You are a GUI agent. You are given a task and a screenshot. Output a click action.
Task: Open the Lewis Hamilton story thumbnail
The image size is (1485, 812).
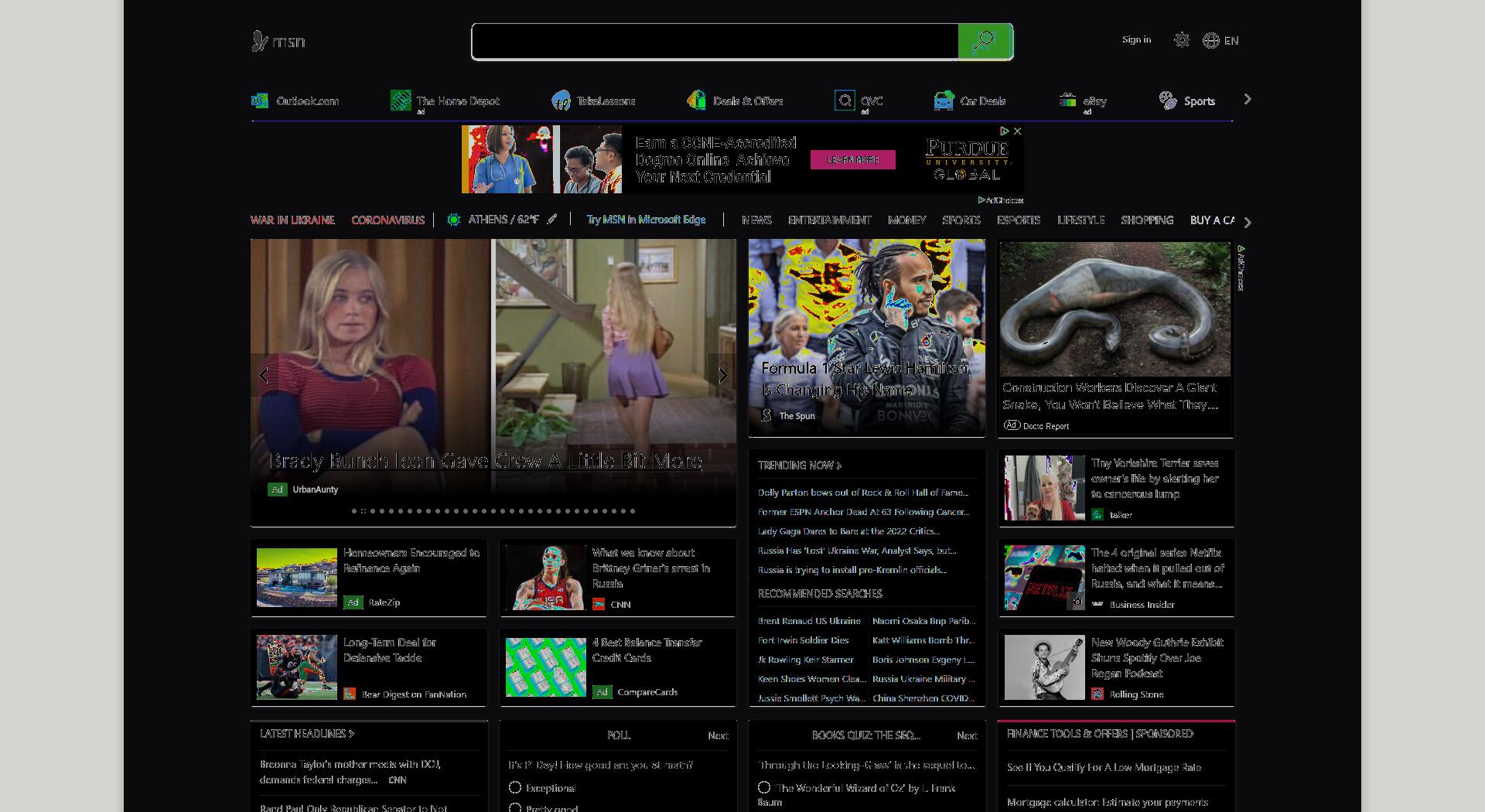pyautogui.click(x=866, y=337)
